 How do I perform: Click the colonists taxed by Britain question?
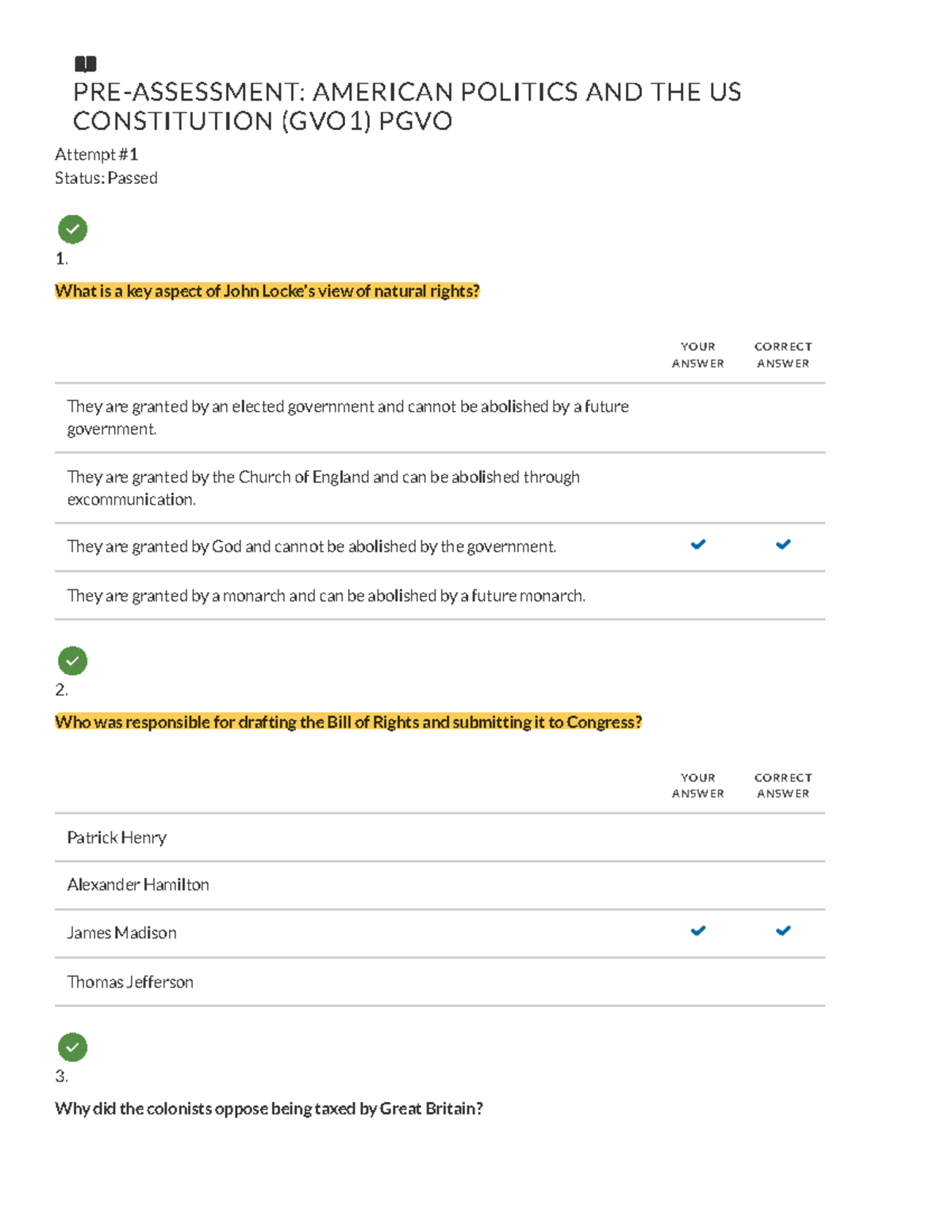tap(269, 1108)
